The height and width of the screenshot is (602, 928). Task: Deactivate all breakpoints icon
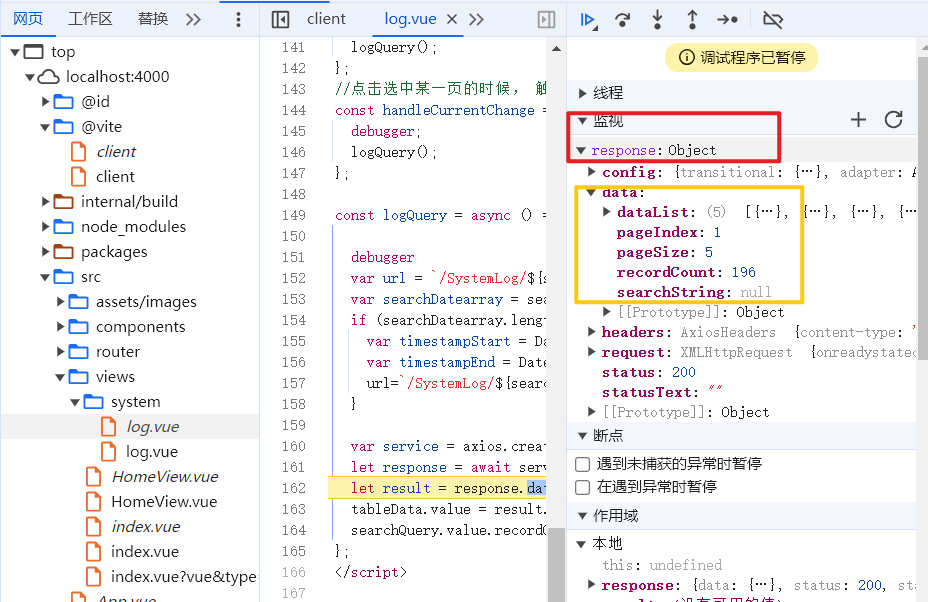pos(773,20)
